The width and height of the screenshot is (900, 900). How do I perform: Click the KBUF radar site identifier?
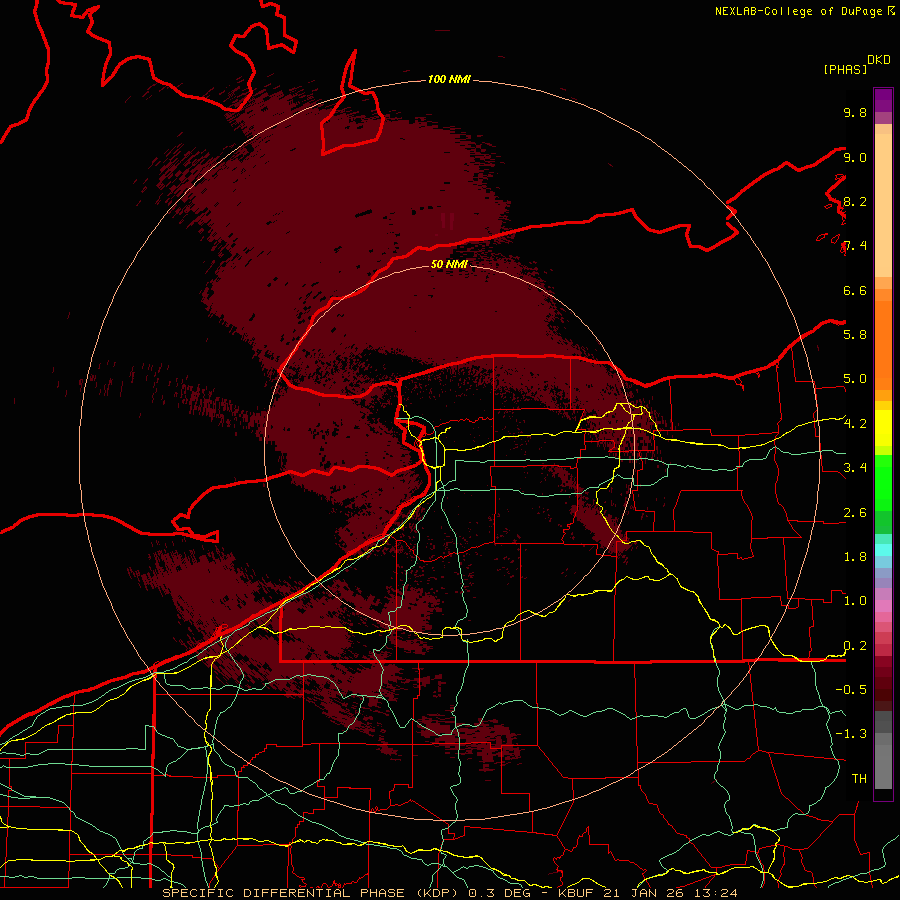[x=575, y=893]
